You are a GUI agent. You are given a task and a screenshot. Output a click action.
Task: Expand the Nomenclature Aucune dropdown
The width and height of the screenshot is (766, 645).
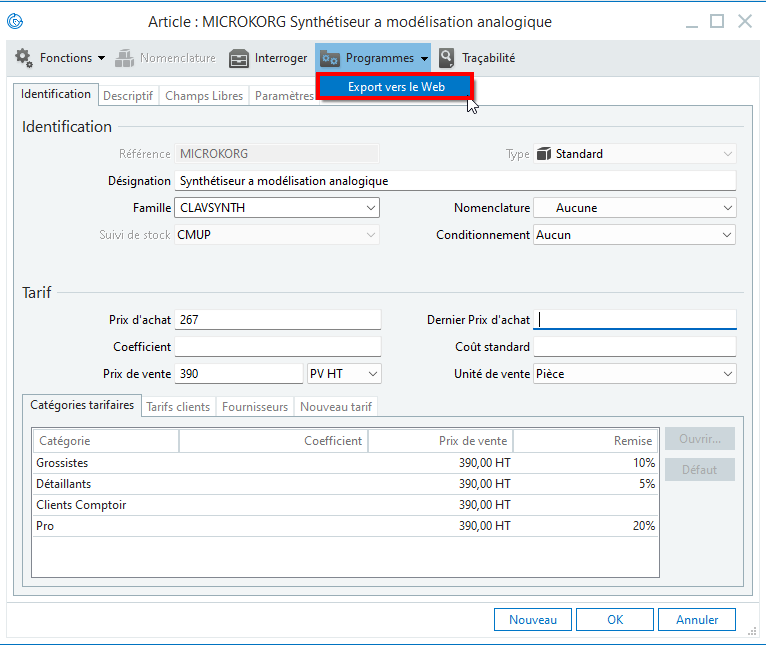[x=727, y=208]
